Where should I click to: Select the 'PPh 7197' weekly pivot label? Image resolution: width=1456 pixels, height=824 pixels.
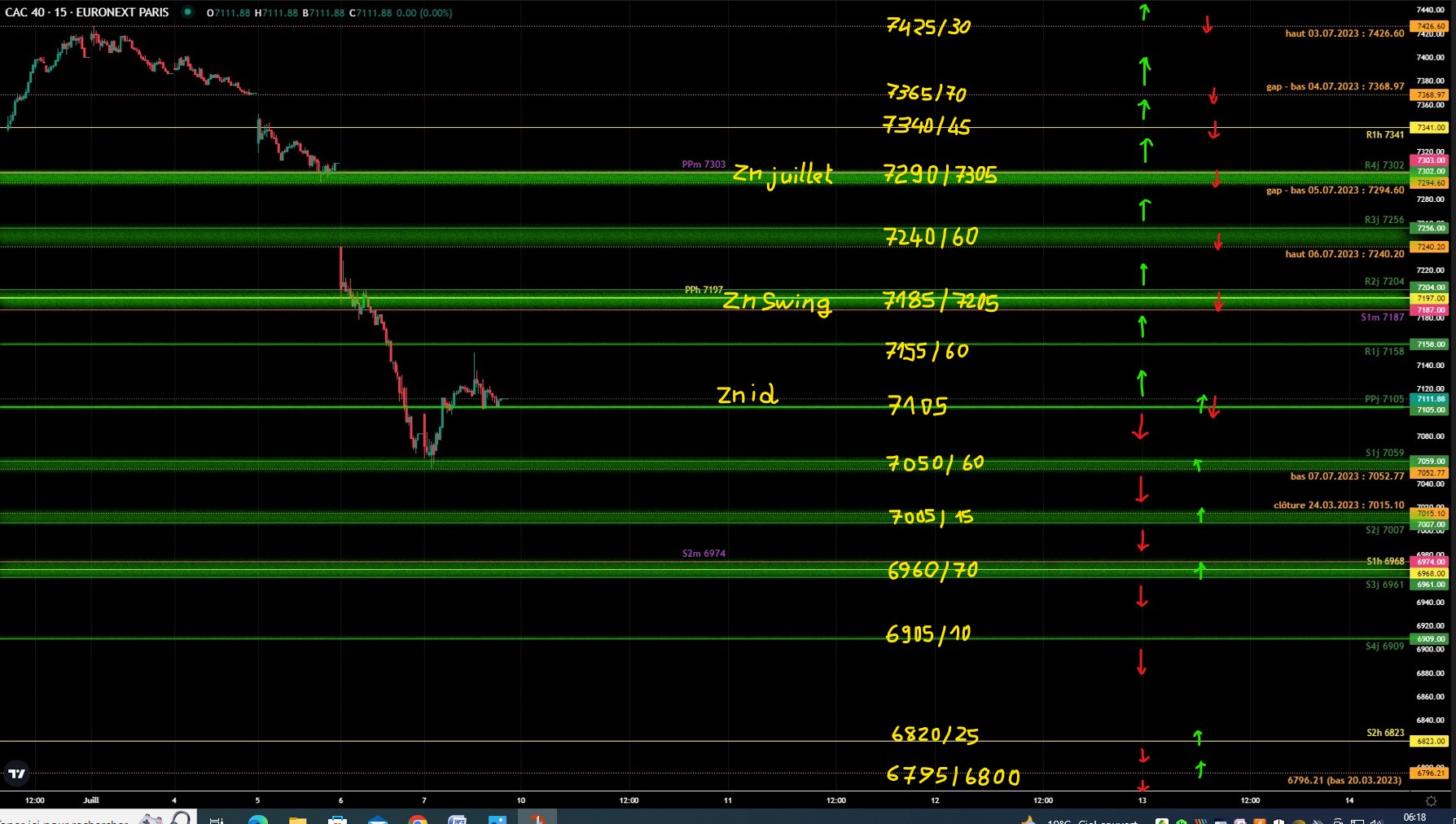(704, 290)
